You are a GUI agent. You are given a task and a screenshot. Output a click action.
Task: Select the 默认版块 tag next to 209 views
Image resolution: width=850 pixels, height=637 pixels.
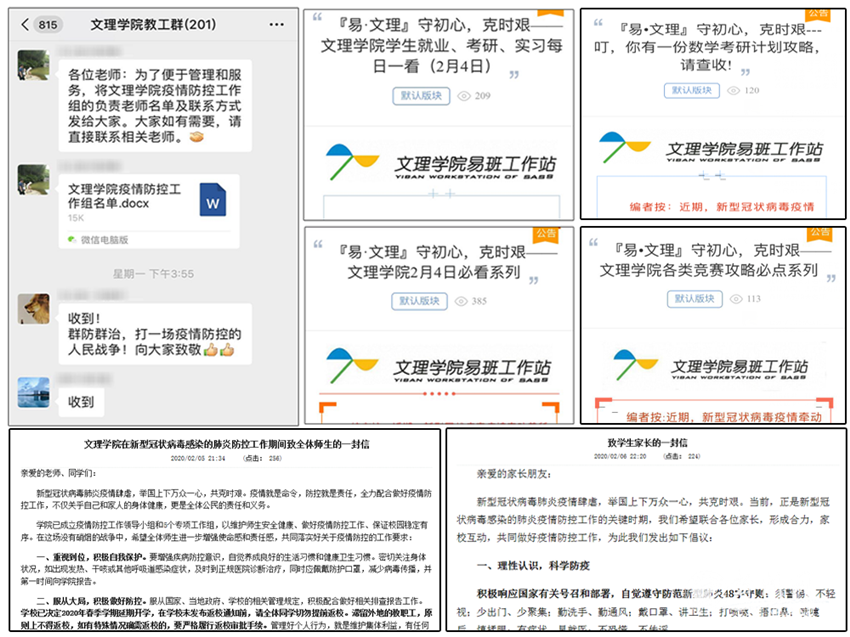click(x=420, y=96)
